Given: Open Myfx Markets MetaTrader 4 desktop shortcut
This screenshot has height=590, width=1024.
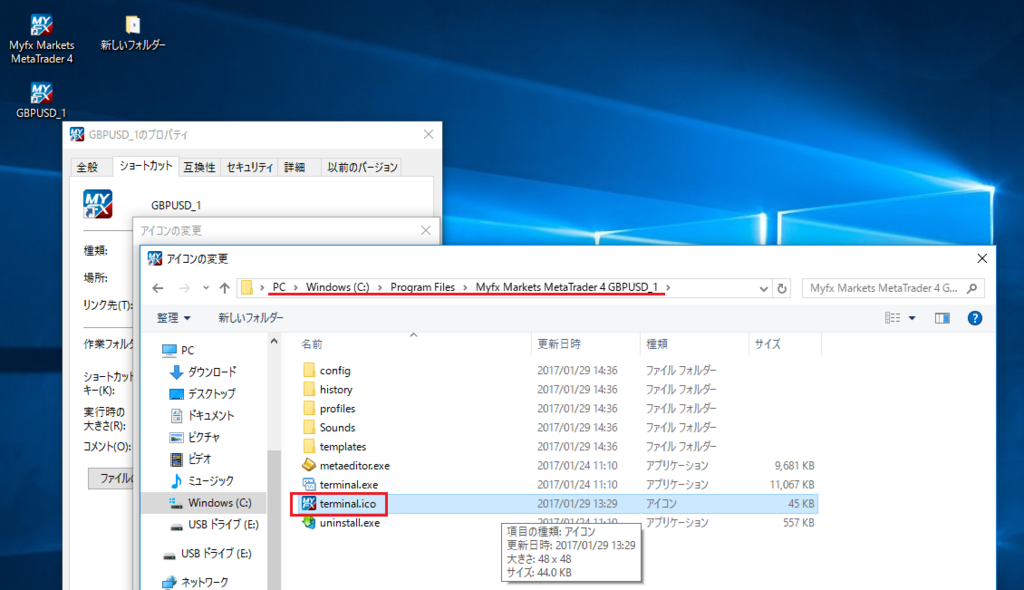Looking at the screenshot, I should [42, 39].
